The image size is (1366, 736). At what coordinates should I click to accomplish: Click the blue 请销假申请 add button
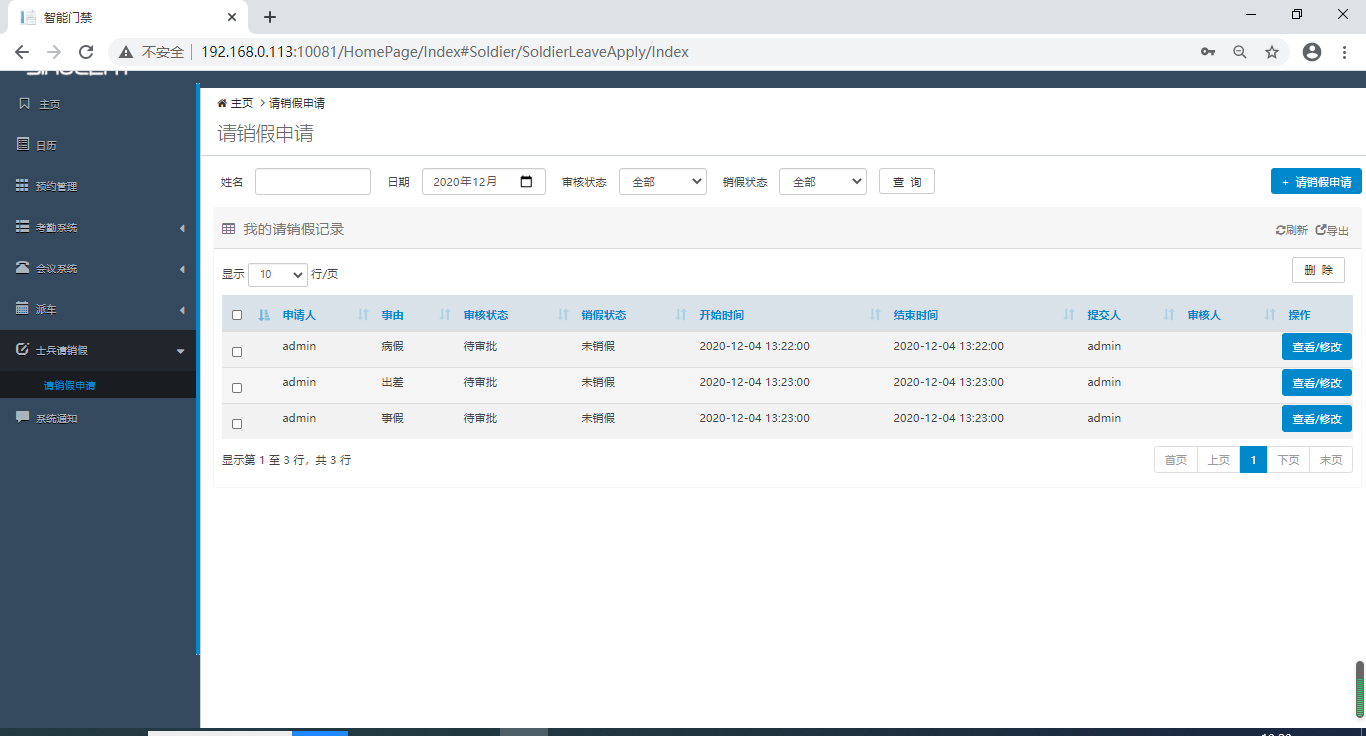click(x=1316, y=182)
